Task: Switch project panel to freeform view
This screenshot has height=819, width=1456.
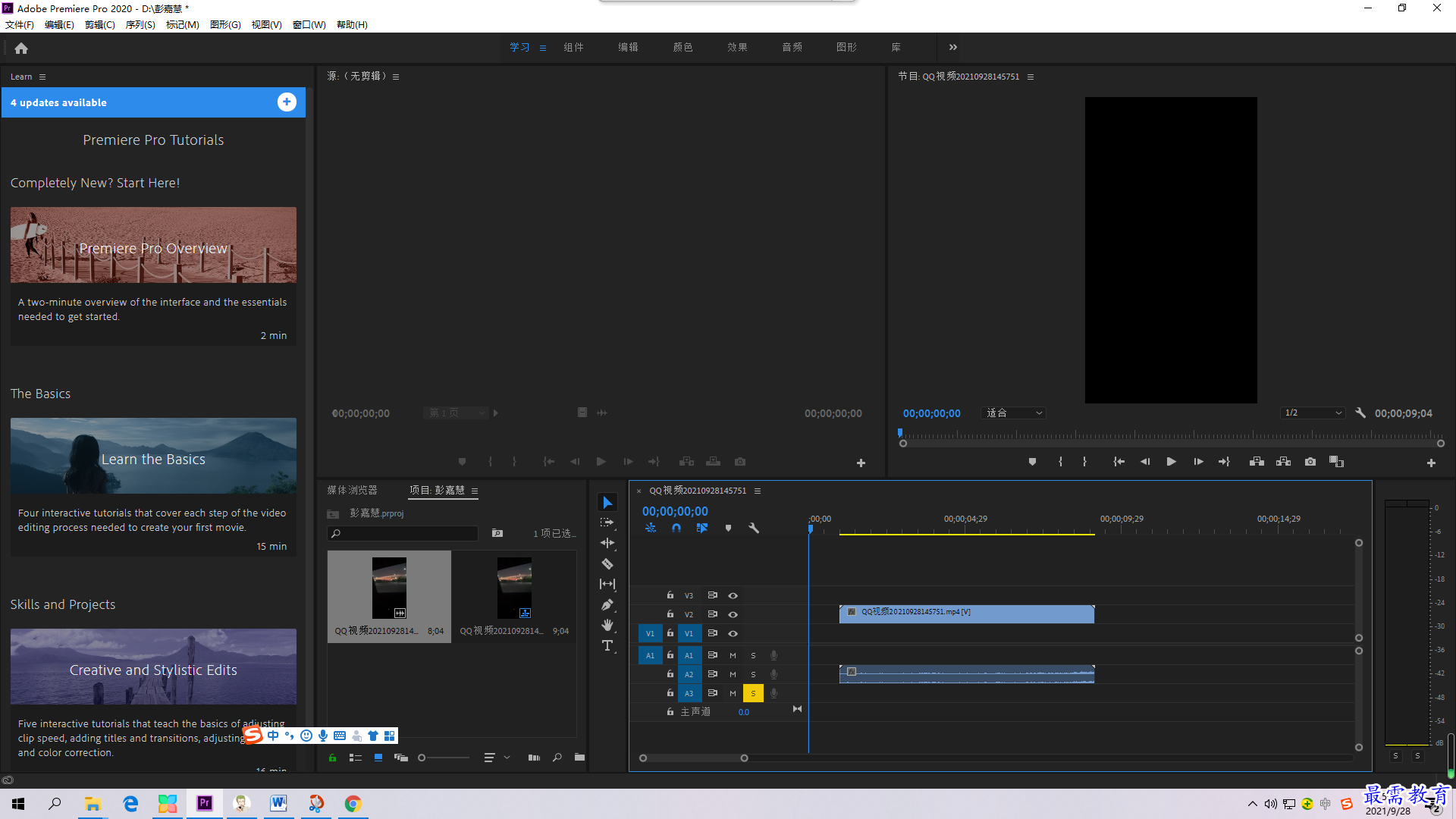Action: point(400,758)
